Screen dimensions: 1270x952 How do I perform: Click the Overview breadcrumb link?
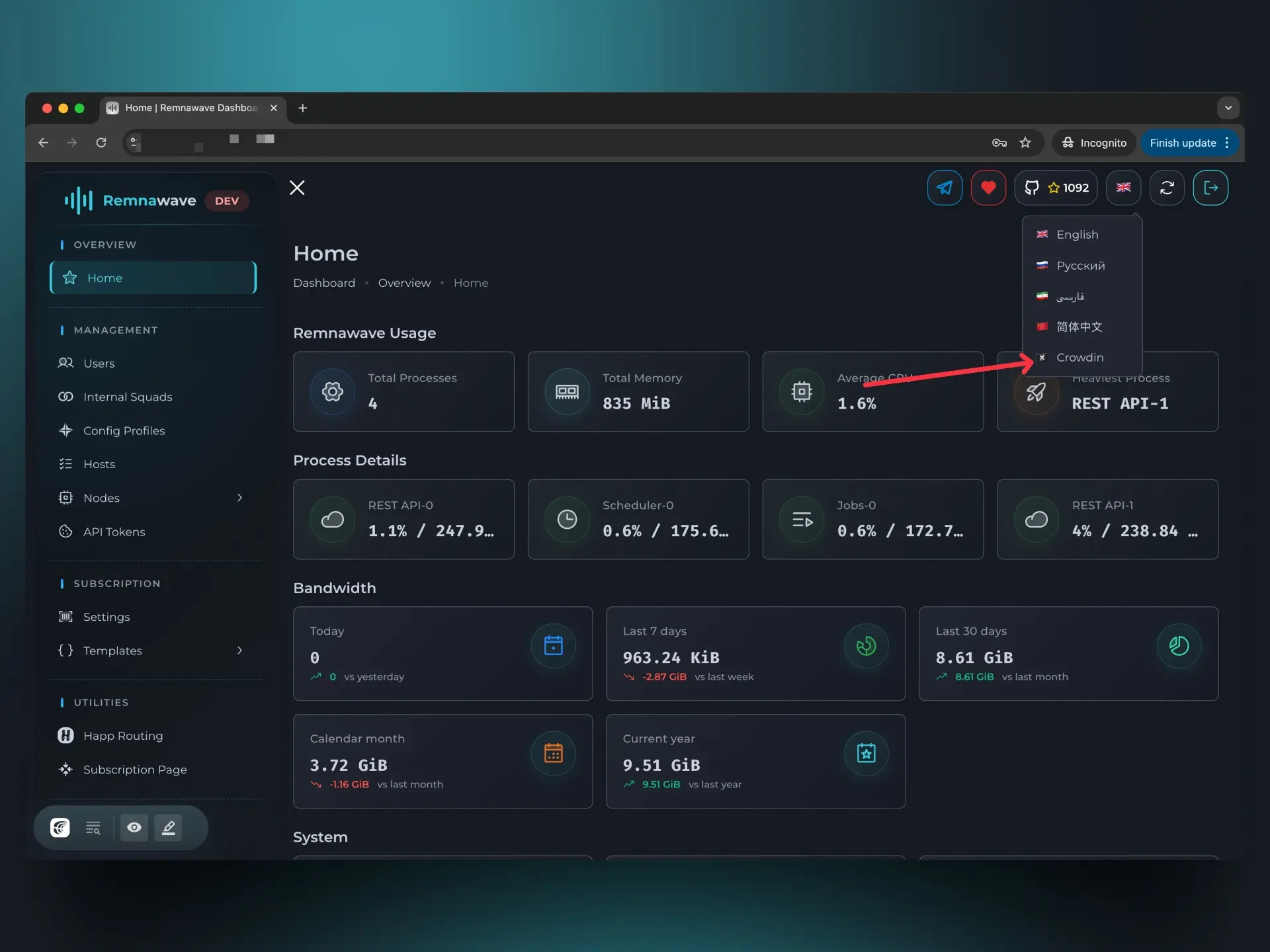404,283
